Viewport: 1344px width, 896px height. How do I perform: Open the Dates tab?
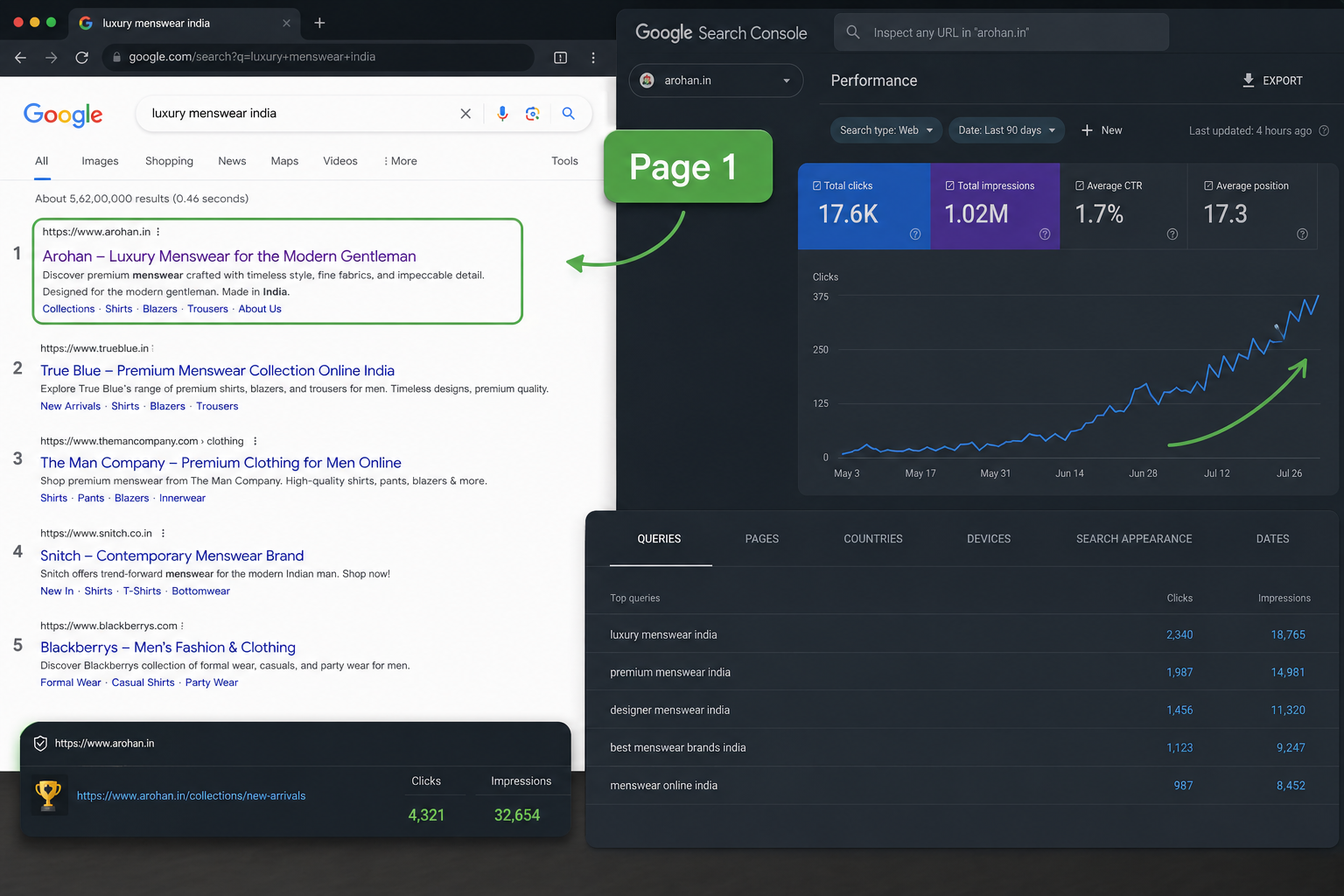click(1272, 539)
